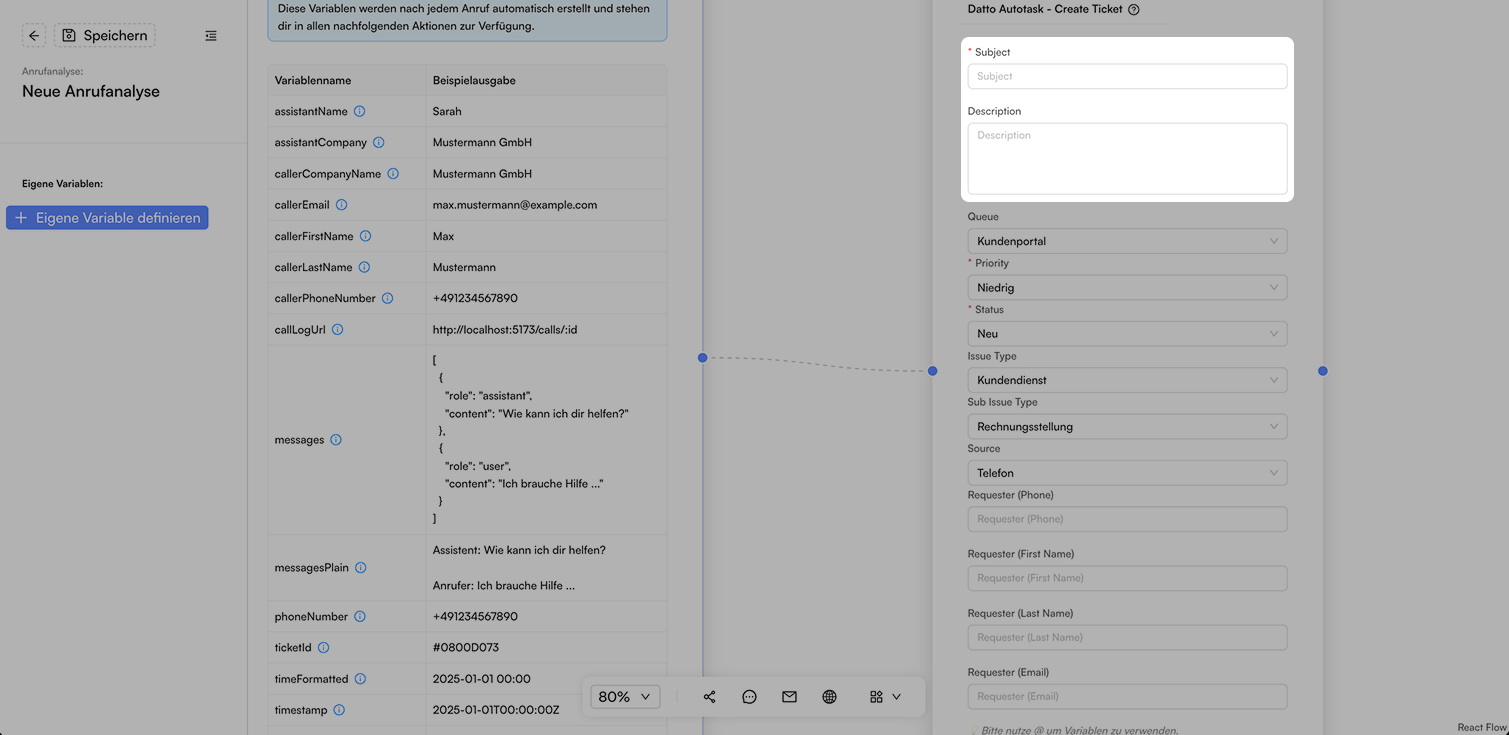Screen dimensions: 1509x735
Task: Click the React Flow attribution link
Action: point(1481,728)
